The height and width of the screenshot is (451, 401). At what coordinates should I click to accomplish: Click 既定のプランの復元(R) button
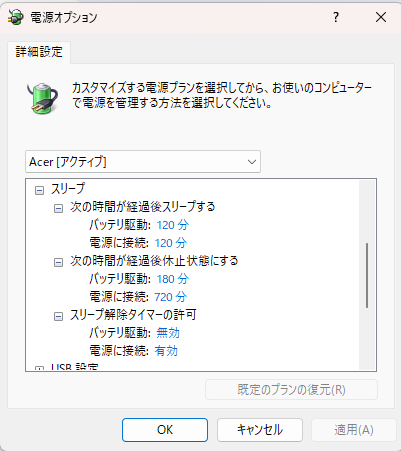(x=291, y=389)
